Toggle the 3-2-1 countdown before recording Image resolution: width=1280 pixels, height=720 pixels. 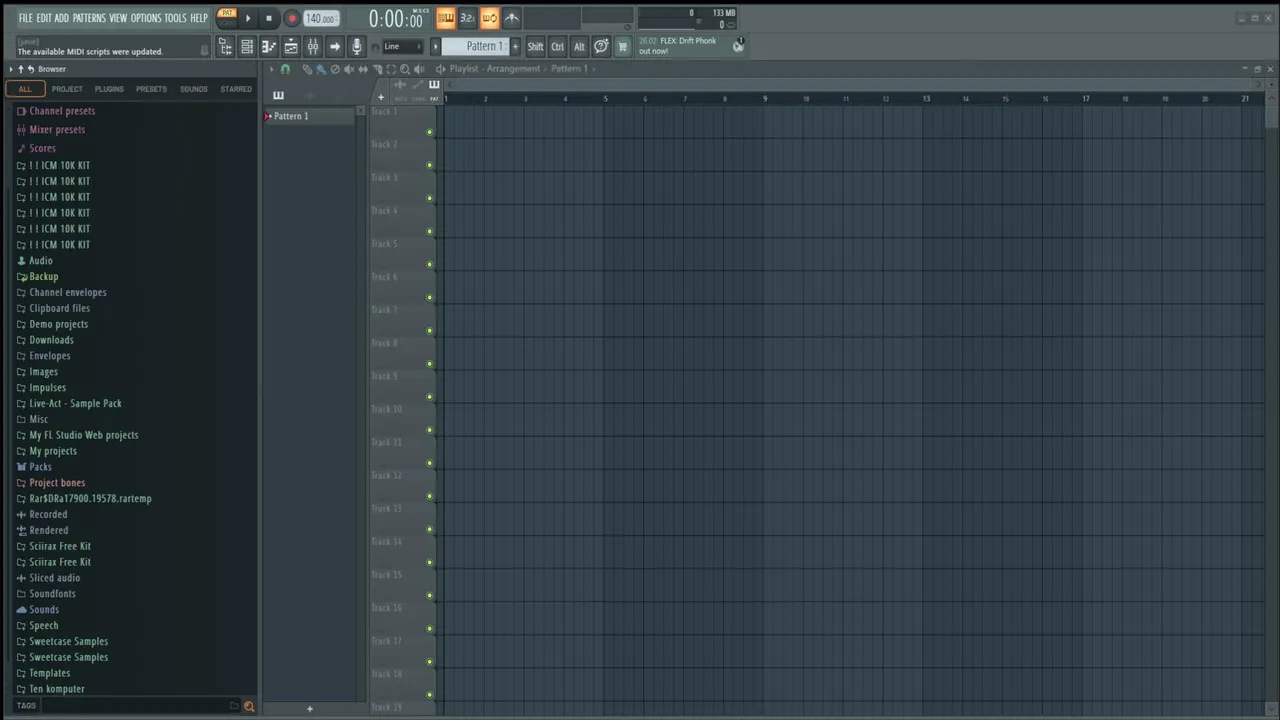click(x=467, y=18)
